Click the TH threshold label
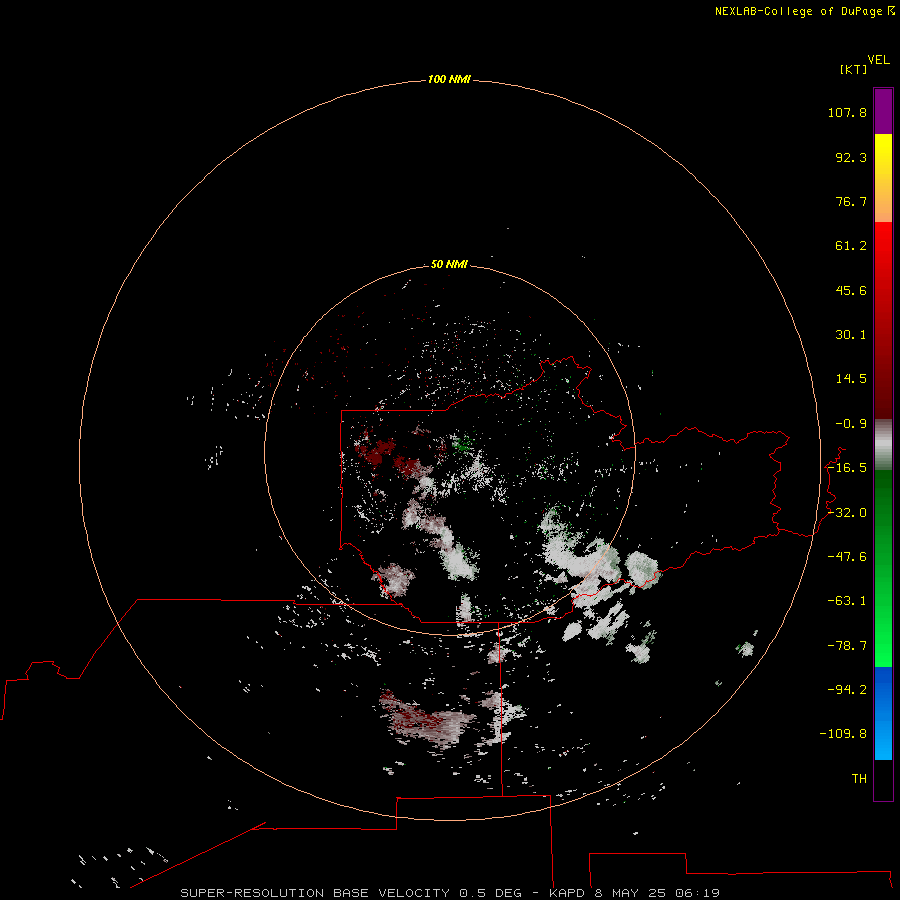 [x=859, y=779]
